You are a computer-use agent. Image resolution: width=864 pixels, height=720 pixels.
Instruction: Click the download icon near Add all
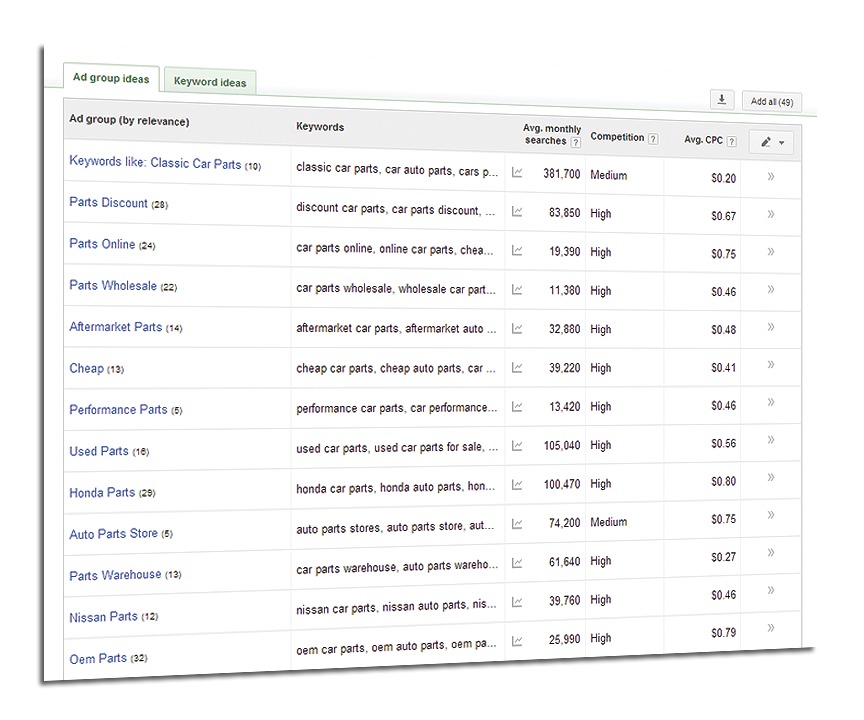click(721, 99)
